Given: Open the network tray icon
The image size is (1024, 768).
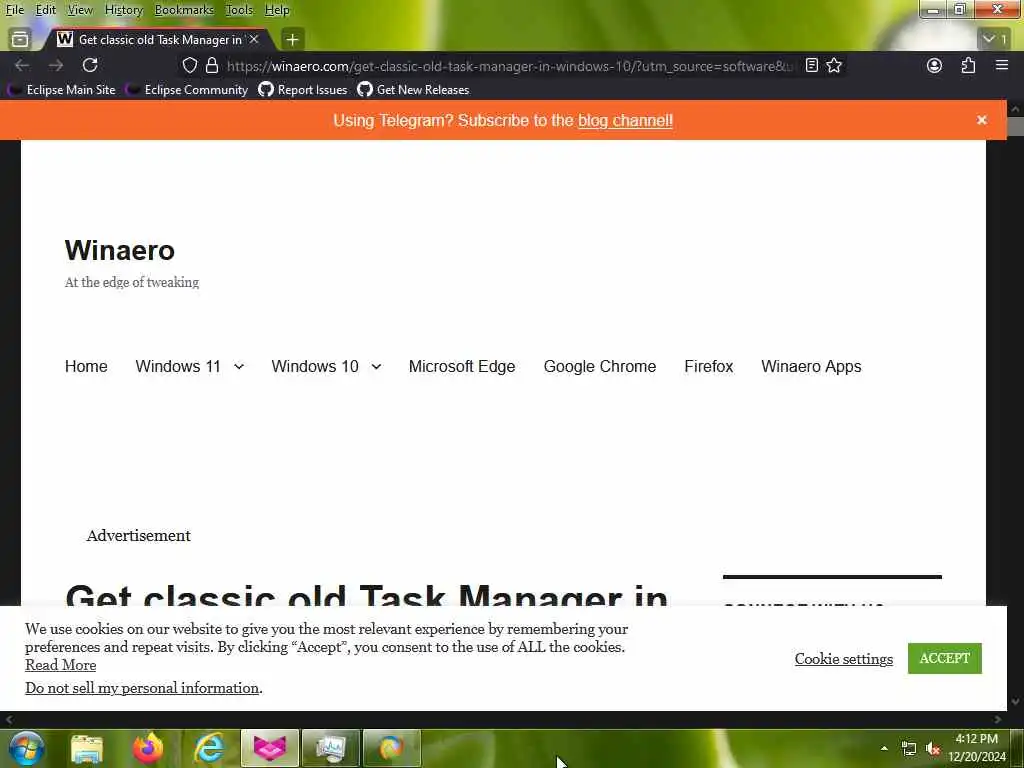Looking at the screenshot, I should tap(909, 748).
